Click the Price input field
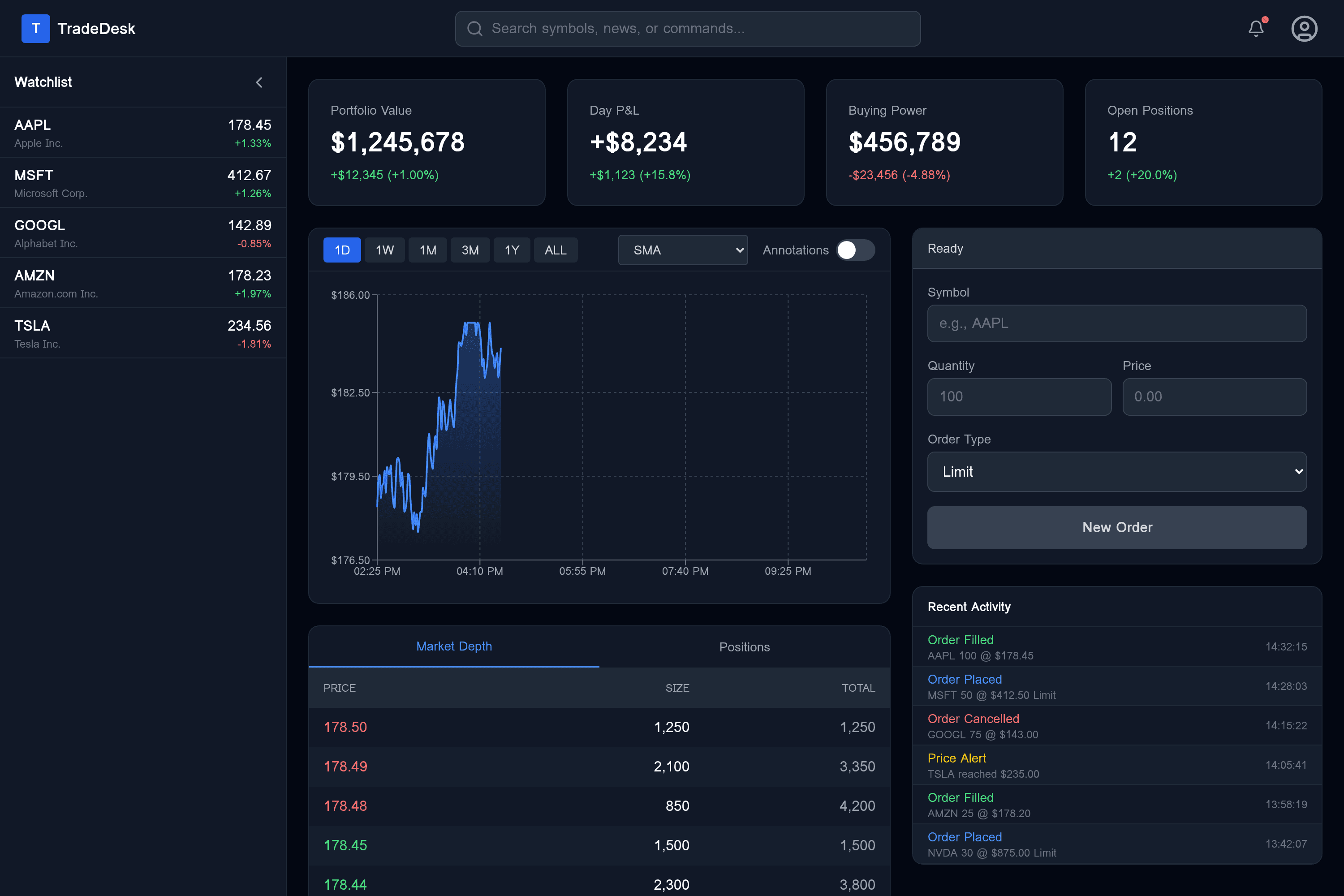The image size is (1344, 896). pos(1214,396)
